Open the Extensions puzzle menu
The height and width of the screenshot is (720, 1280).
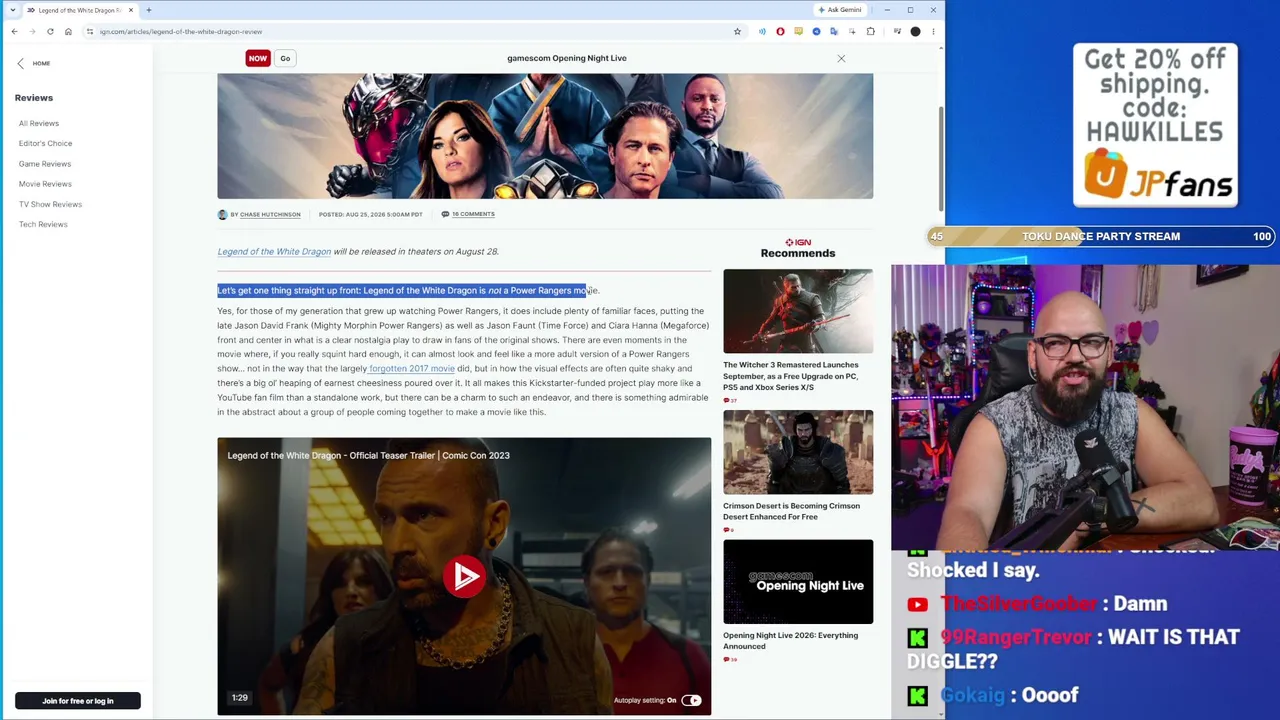point(870,31)
